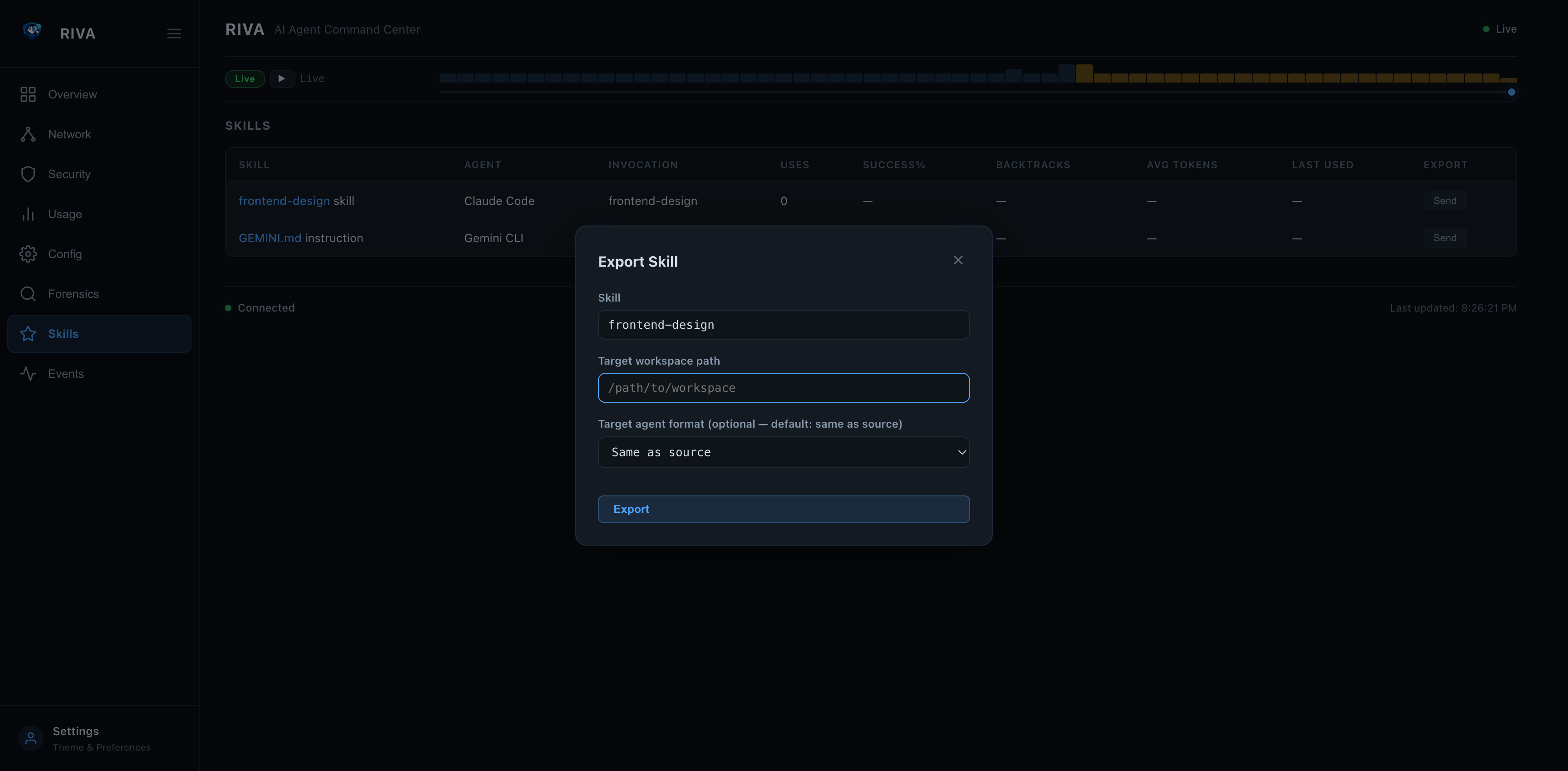The image size is (1568, 771).
Task: Open Skills via the star icon
Action: (x=28, y=333)
